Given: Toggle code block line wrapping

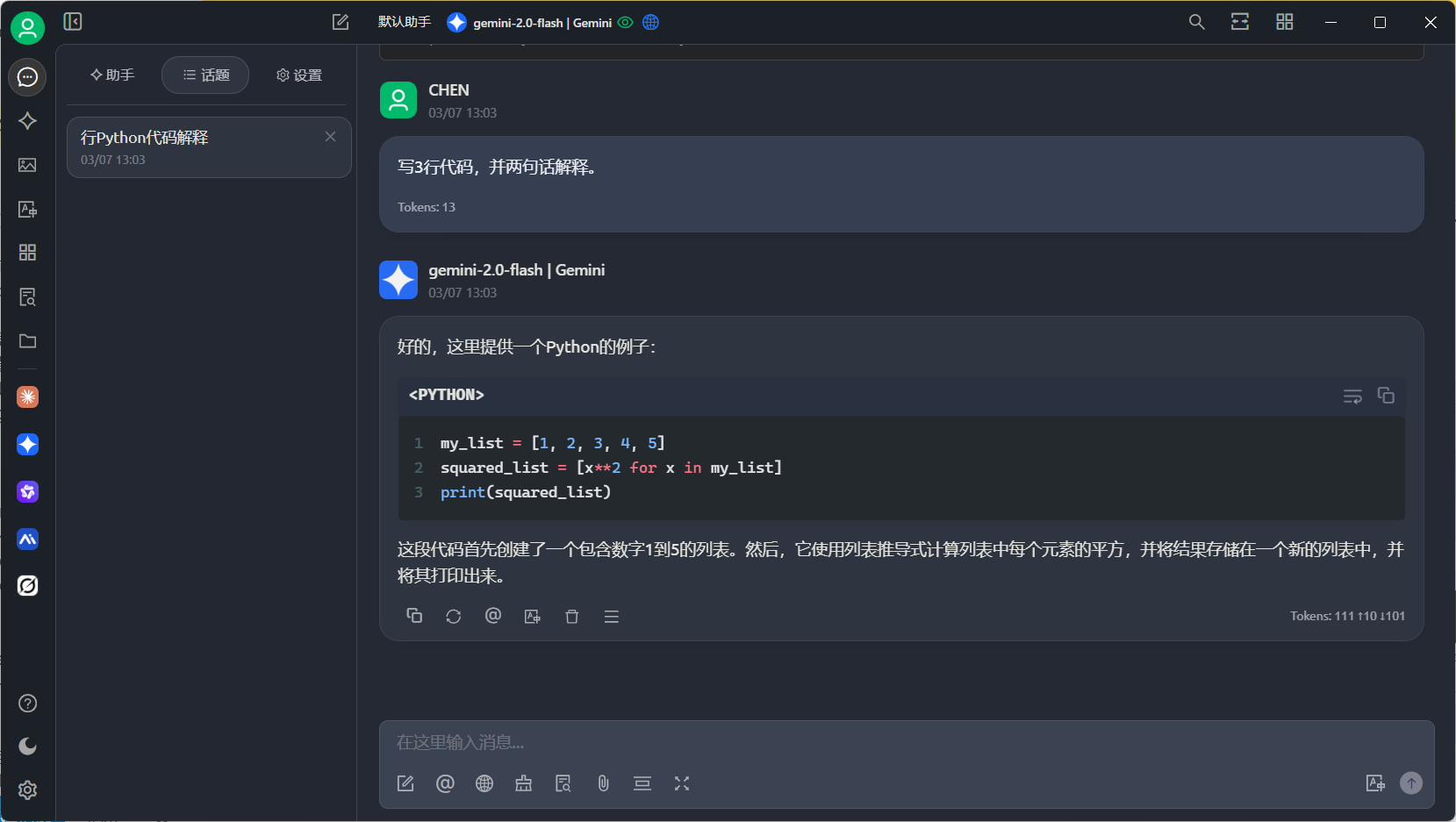Looking at the screenshot, I should point(1352,397).
